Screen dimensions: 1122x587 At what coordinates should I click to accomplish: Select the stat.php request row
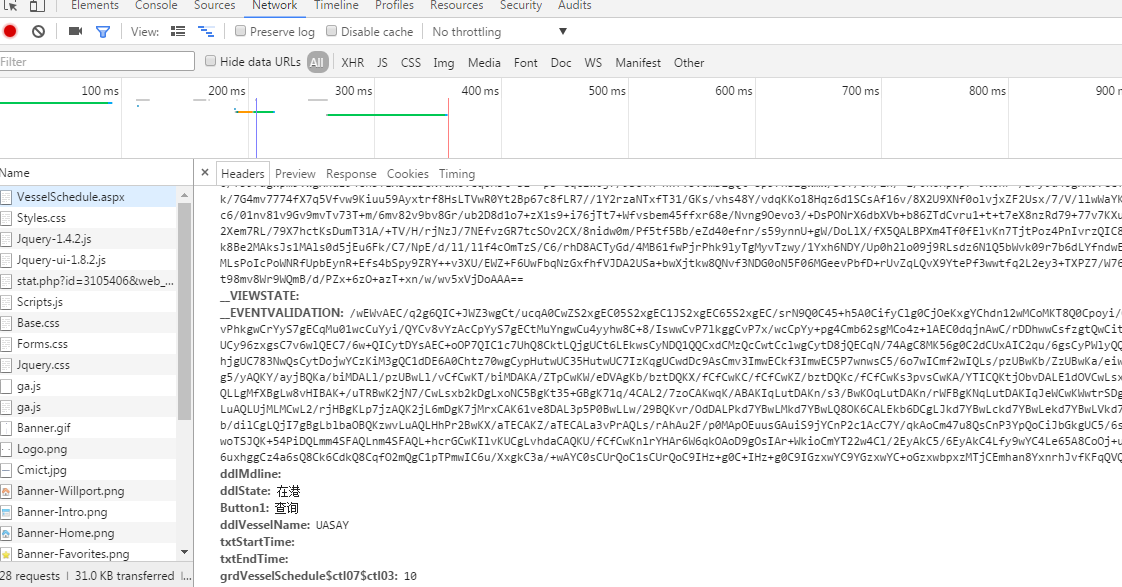tap(87, 281)
